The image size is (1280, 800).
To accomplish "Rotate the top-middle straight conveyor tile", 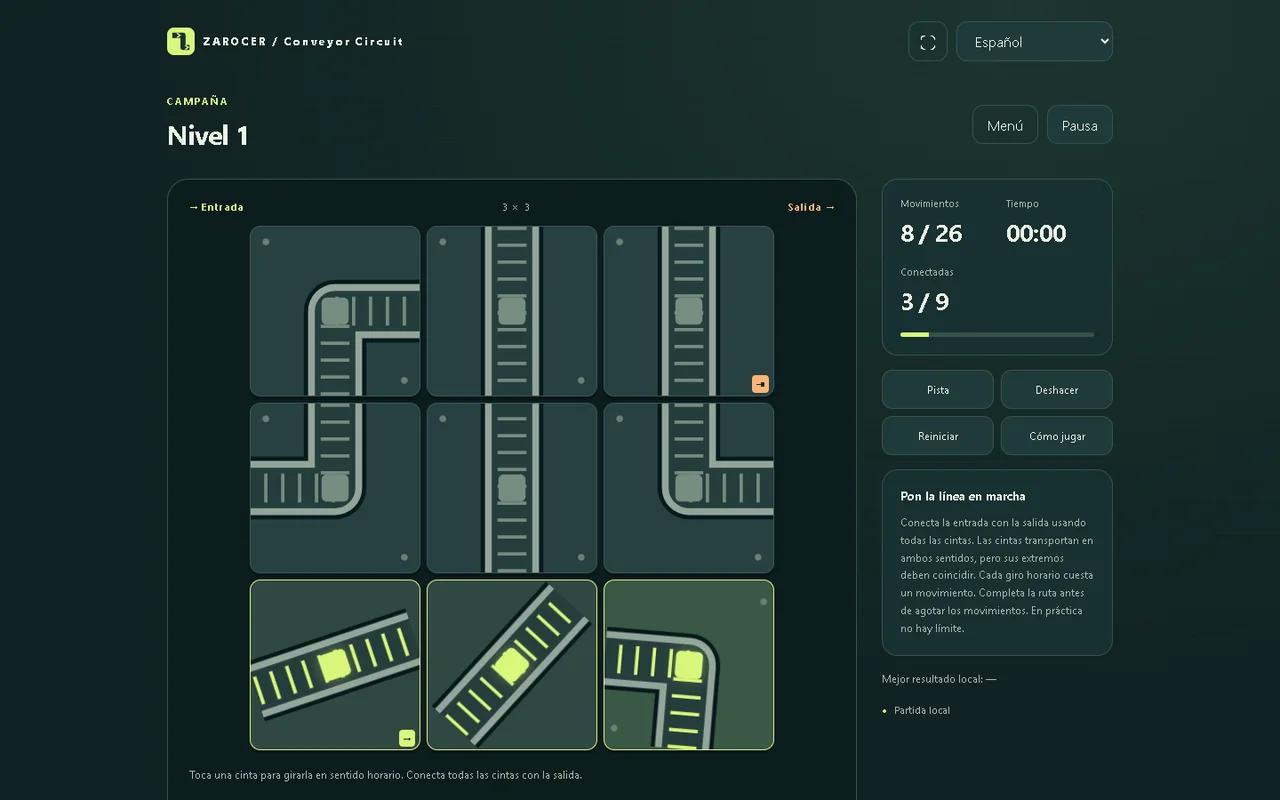I will tap(512, 311).
